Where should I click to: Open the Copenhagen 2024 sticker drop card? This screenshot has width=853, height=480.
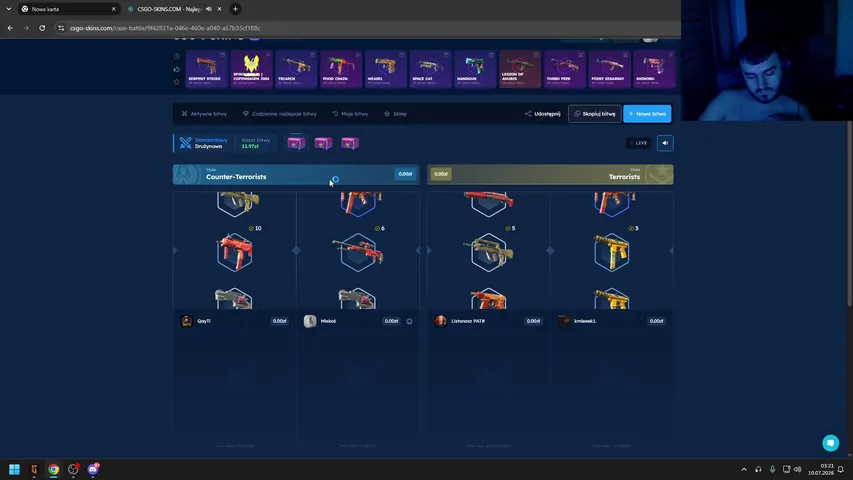(x=251, y=69)
